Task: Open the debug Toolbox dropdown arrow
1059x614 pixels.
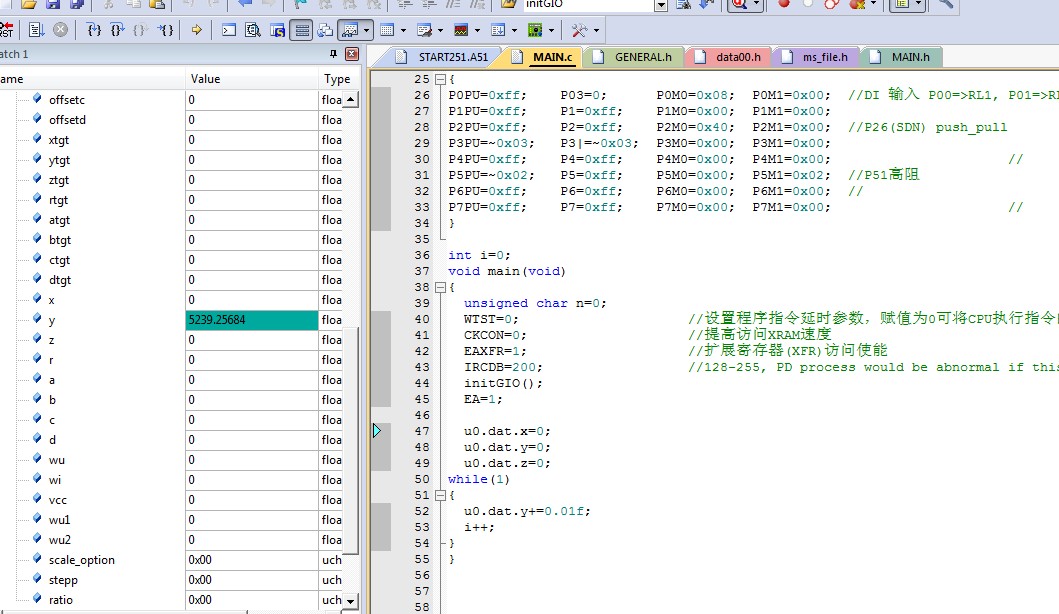Action: tap(596, 30)
